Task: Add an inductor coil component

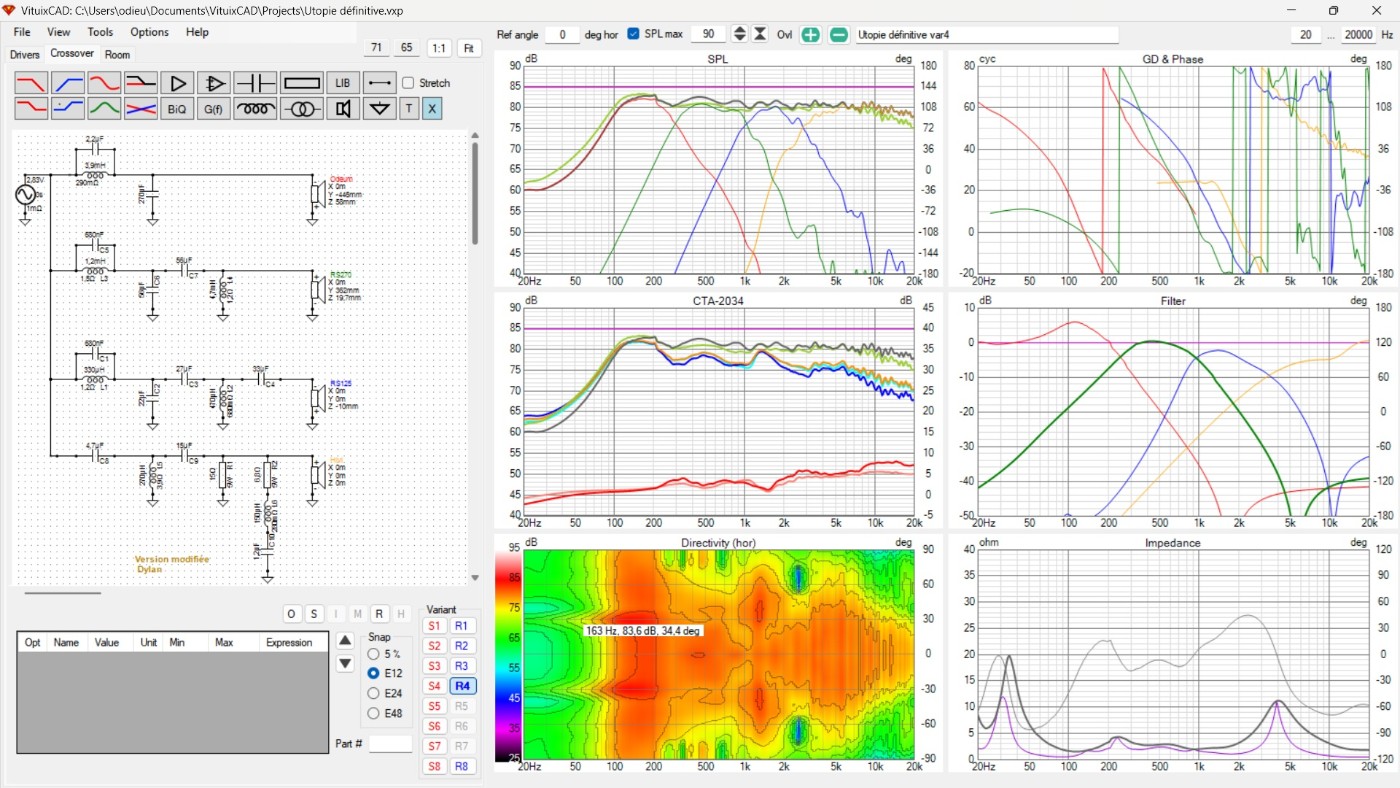Action: [x=255, y=109]
